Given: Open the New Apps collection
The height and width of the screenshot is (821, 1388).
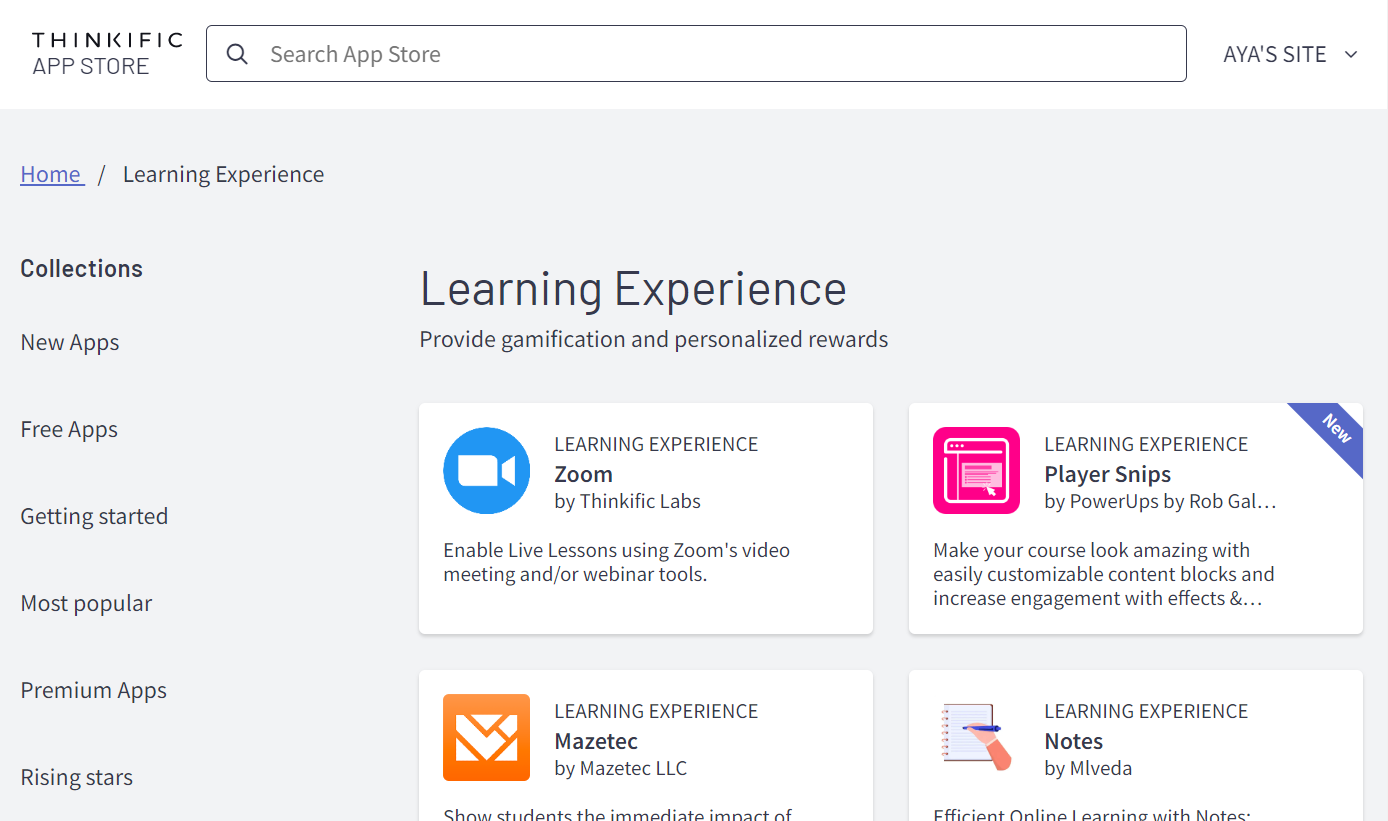Looking at the screenshot, I should pyautogui.click(x=70, y=342).
